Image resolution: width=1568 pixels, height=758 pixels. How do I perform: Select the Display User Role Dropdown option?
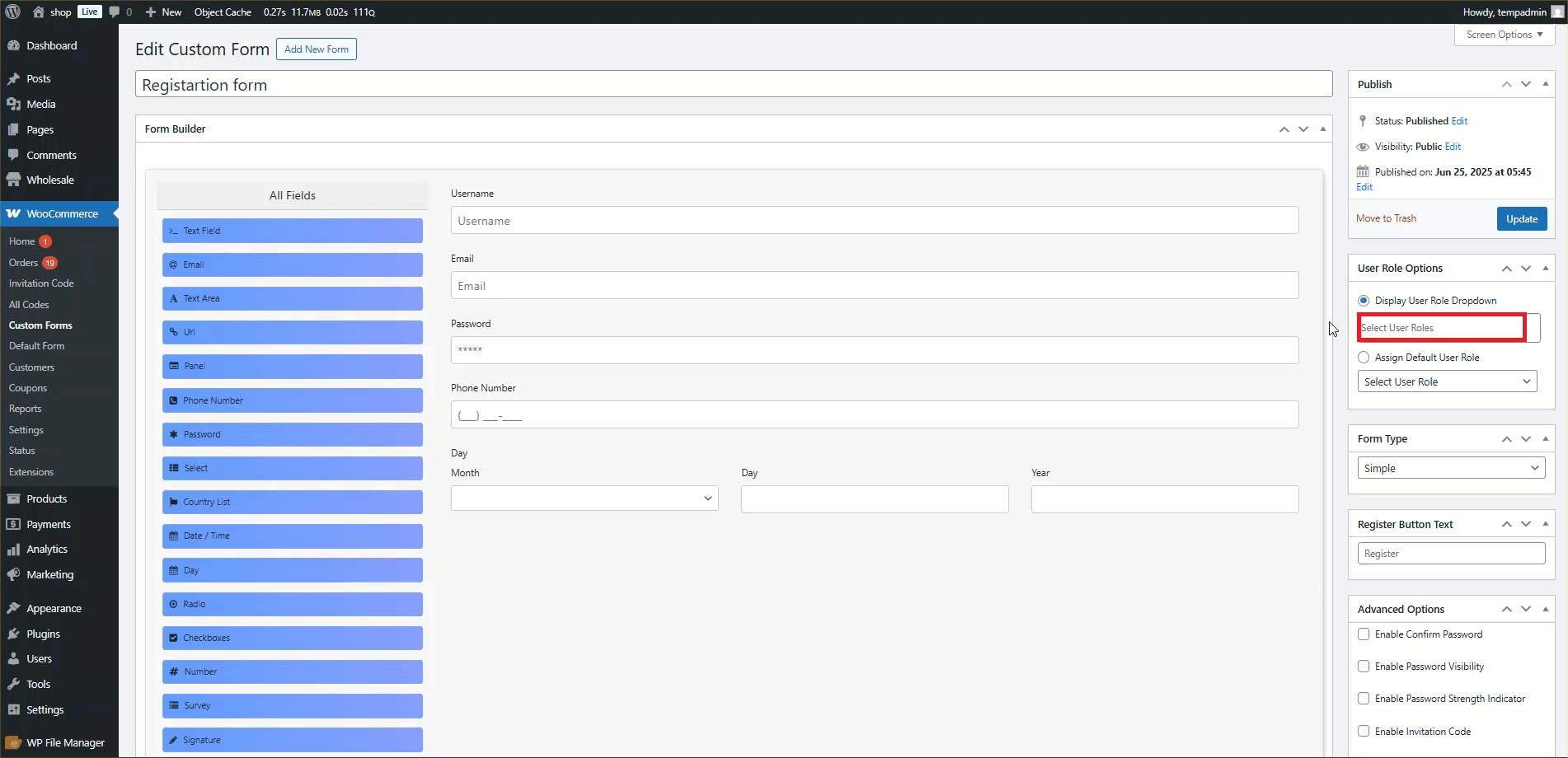(1365, 300)
